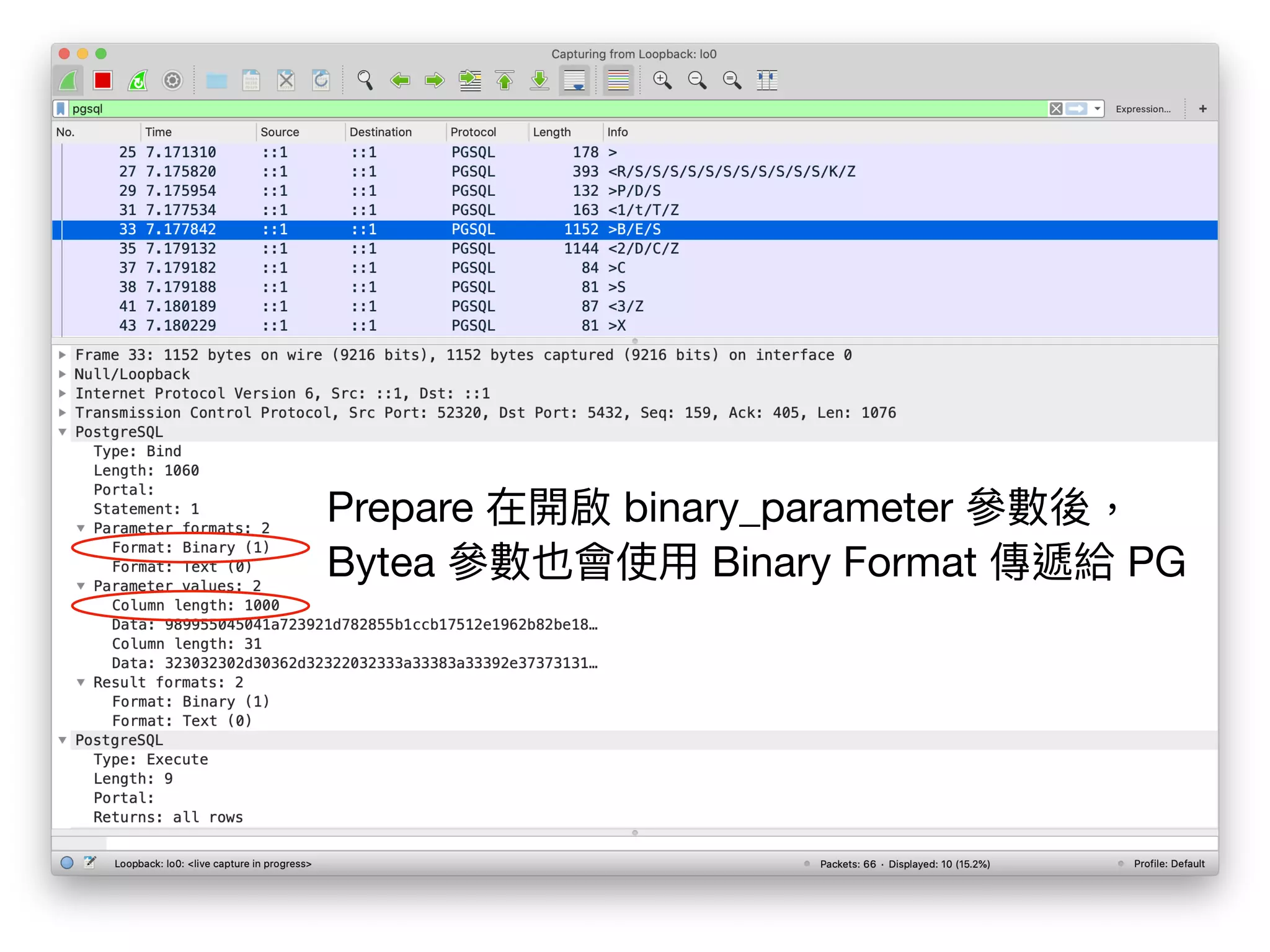Sort by the Source column header

pos(300,132)
